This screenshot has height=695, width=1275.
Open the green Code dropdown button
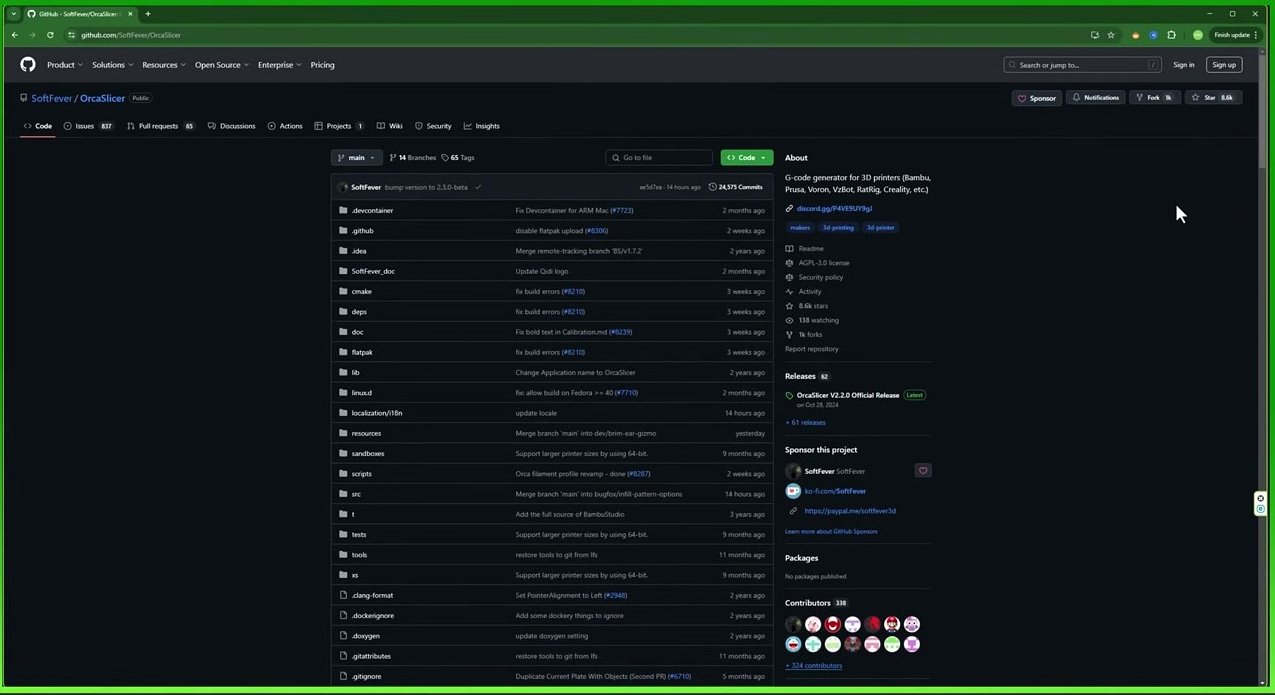[x=747, y=158]
